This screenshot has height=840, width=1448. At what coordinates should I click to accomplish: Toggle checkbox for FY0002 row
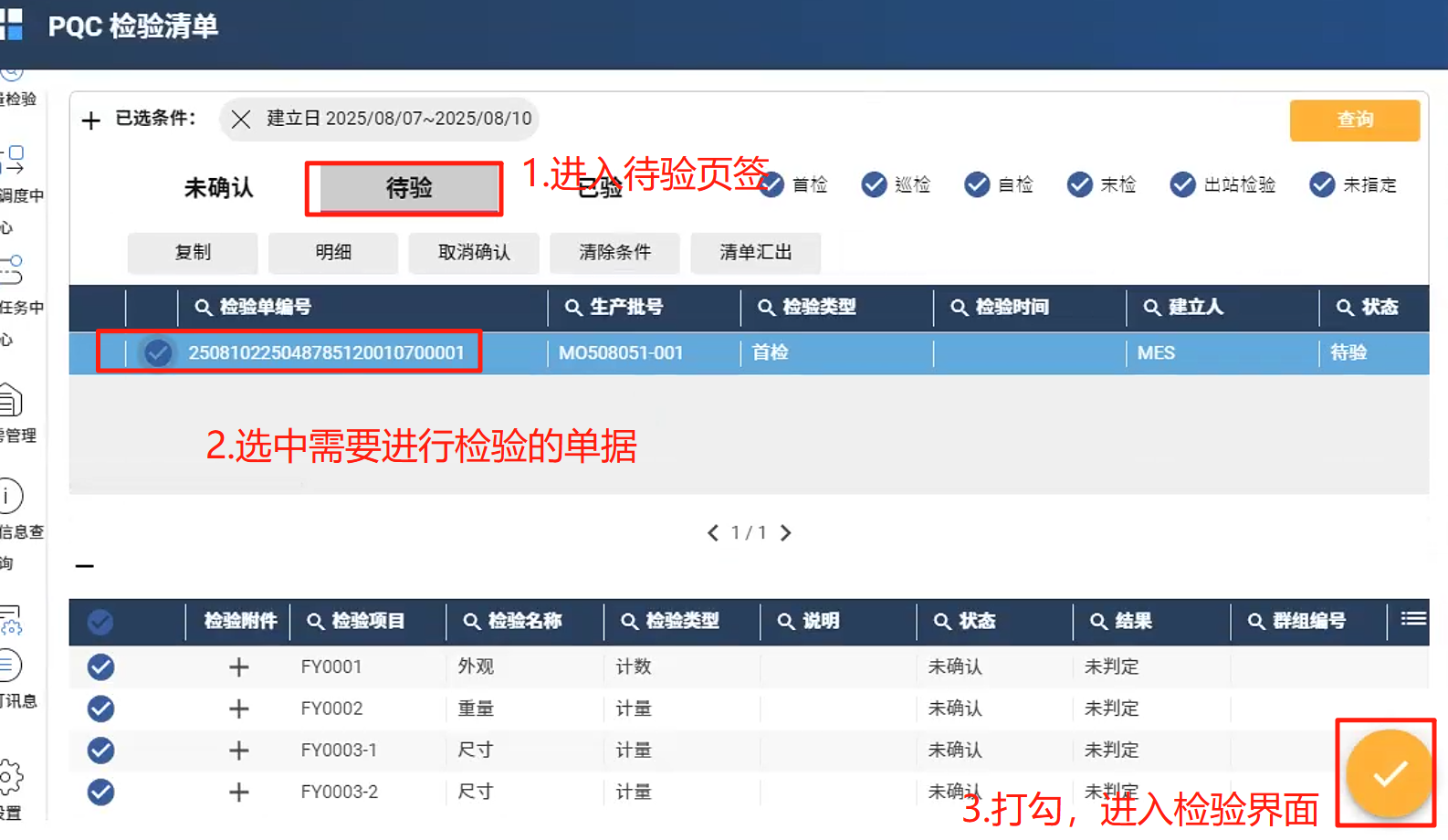tap(100, 709)
